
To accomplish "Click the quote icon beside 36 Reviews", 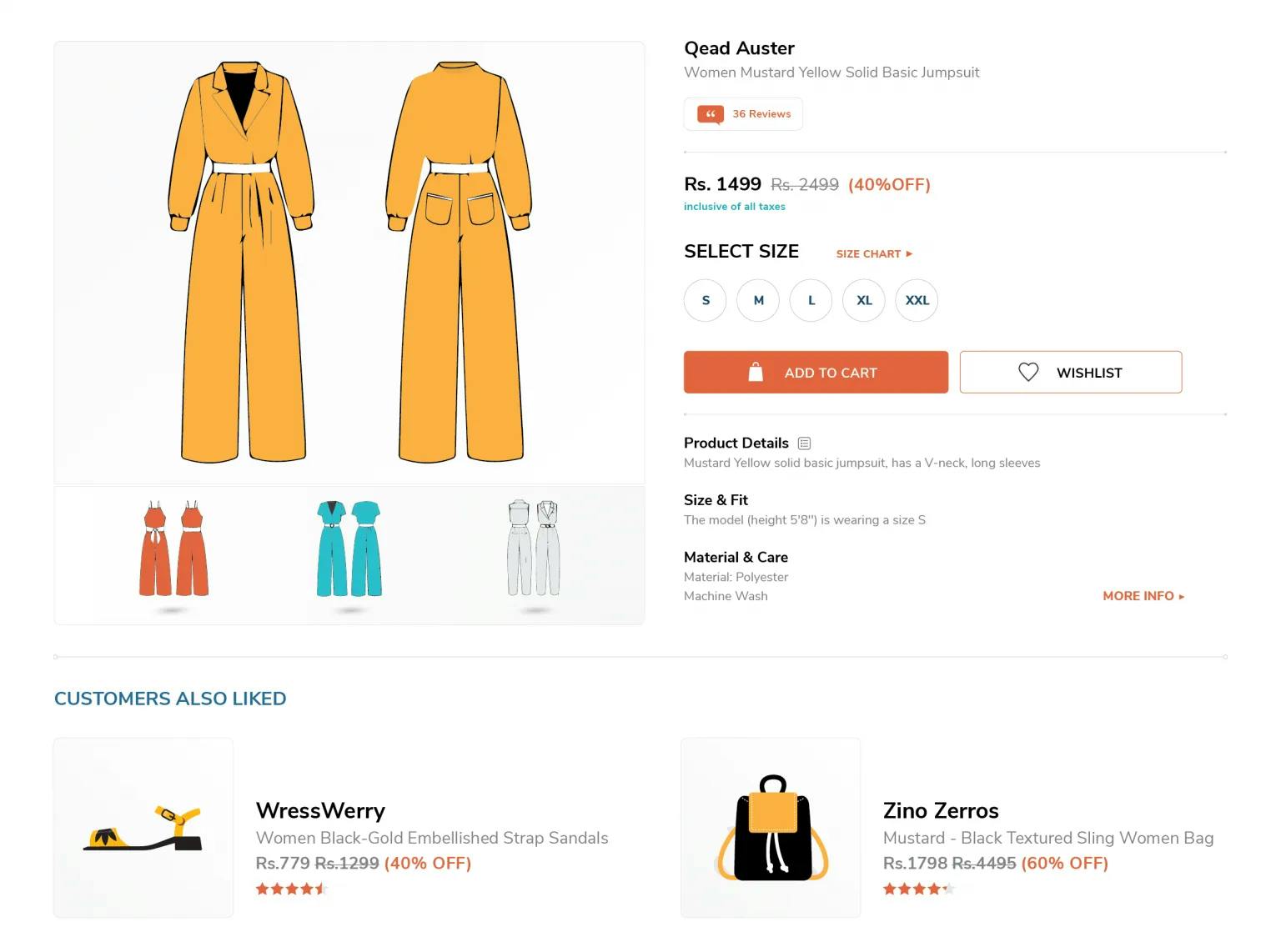I will tap(711, 114).
